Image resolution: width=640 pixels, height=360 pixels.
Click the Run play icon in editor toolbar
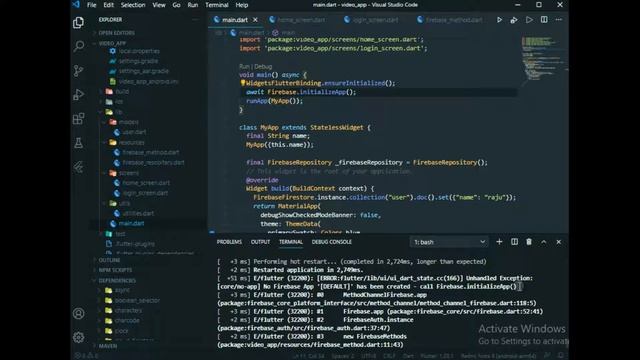tap(499, 20)
